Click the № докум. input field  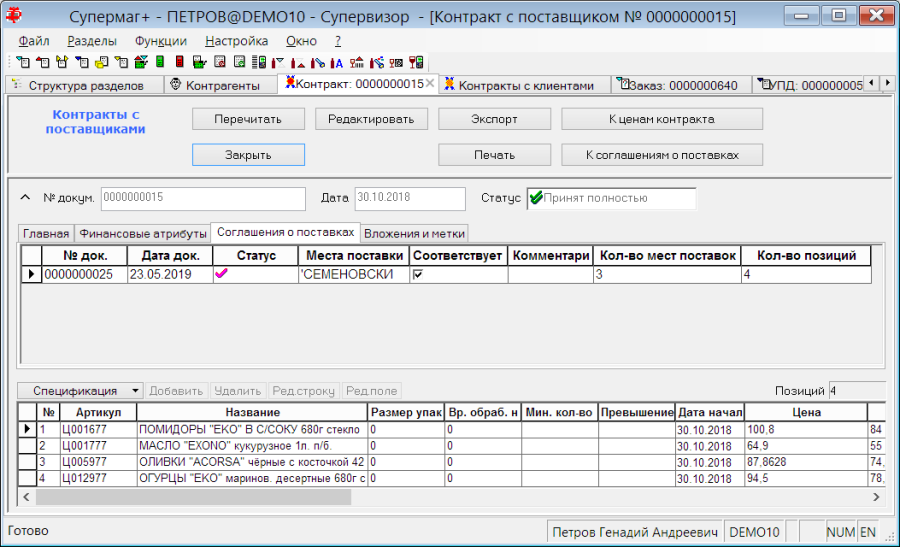[203, 198]
